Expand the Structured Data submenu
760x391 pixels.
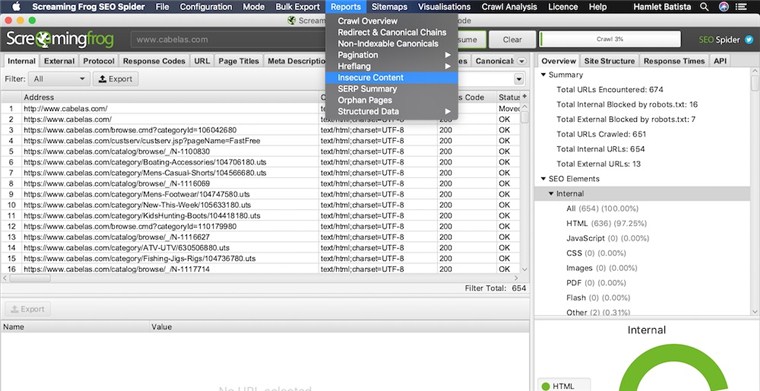tap(392, 111)
